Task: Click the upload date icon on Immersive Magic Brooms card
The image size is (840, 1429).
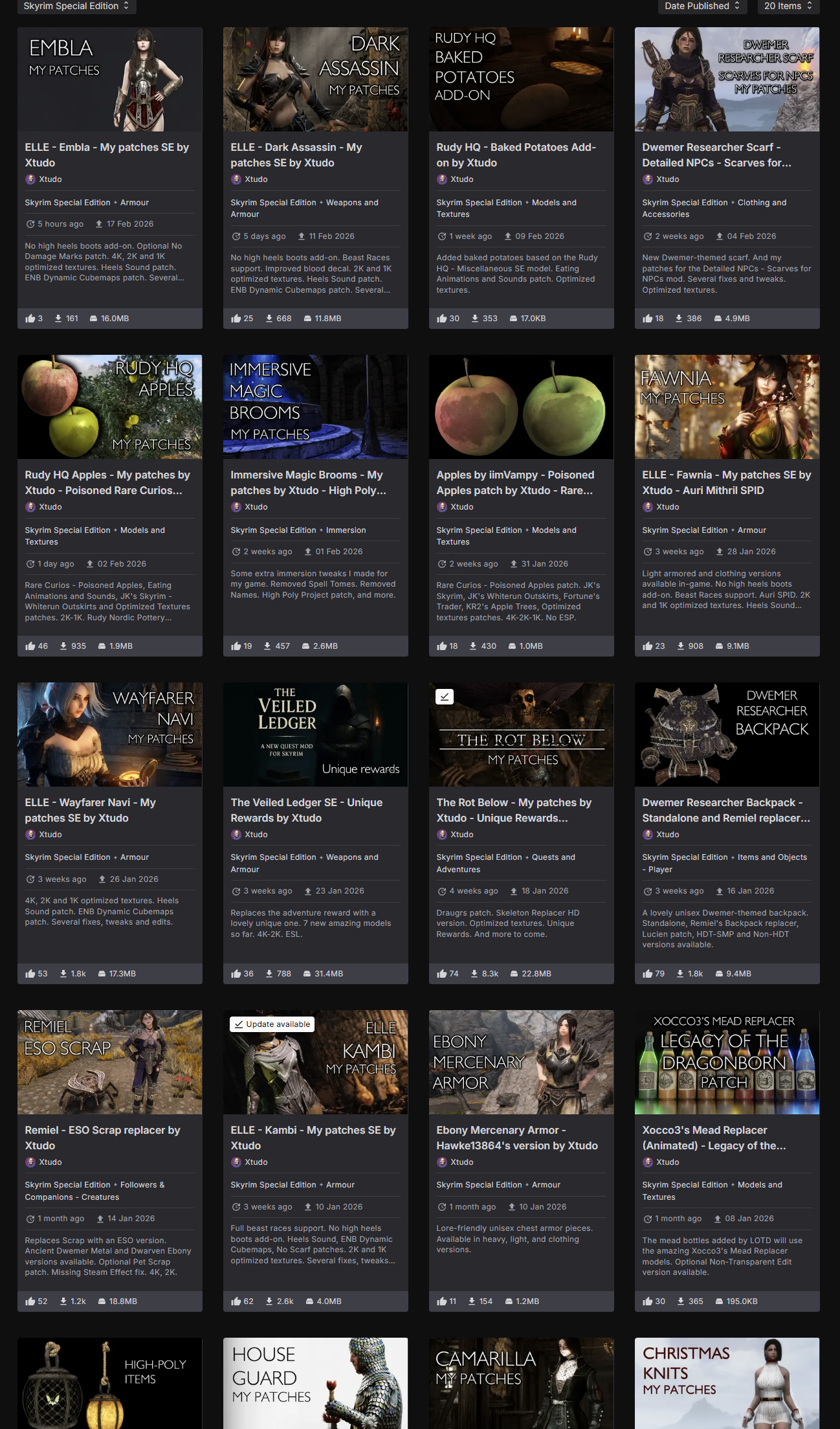Action: click(308, 552)
